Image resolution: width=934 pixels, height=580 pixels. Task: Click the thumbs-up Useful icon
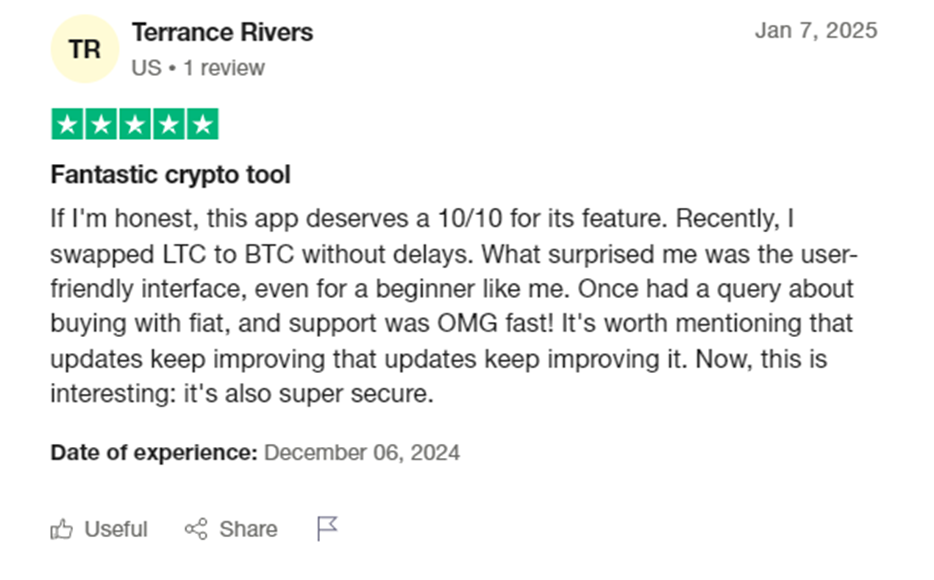(61, 529)
